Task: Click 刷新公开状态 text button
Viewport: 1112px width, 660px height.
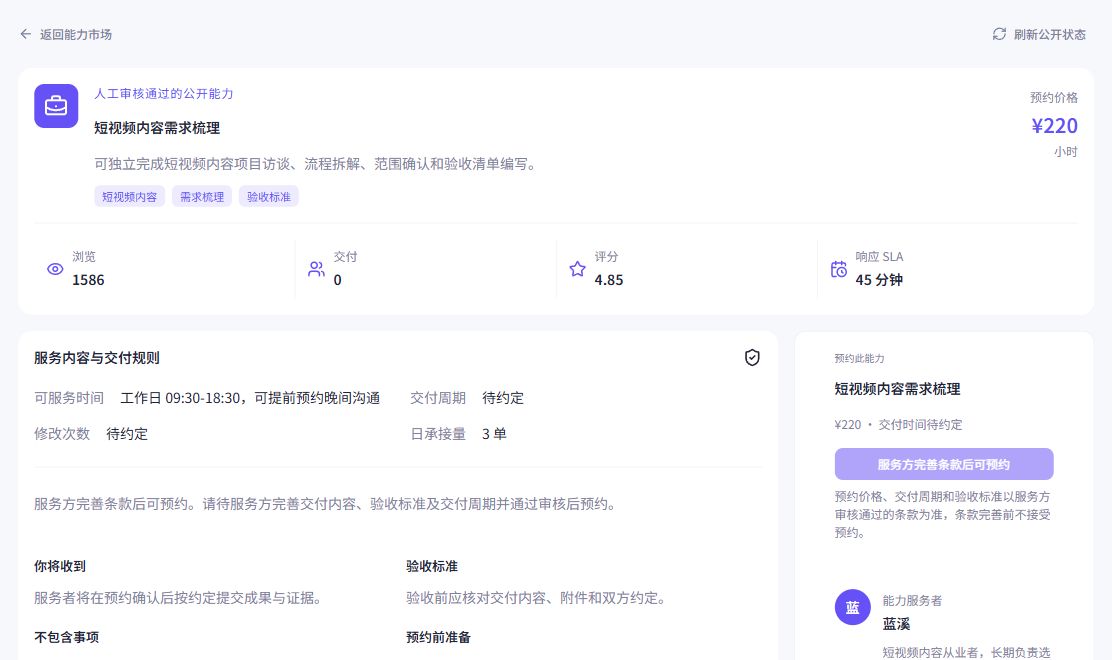Action: (1050, 34)
